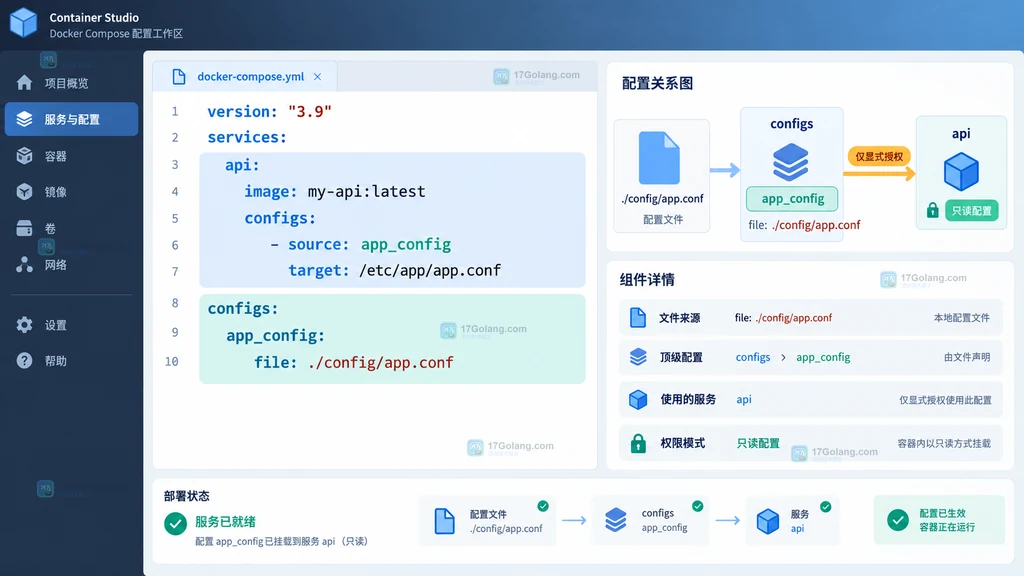This screenshot has height=576, width=1024.
Task: Click the 配置文件 icon in deployment pipeline
Action: coord(444,521)
